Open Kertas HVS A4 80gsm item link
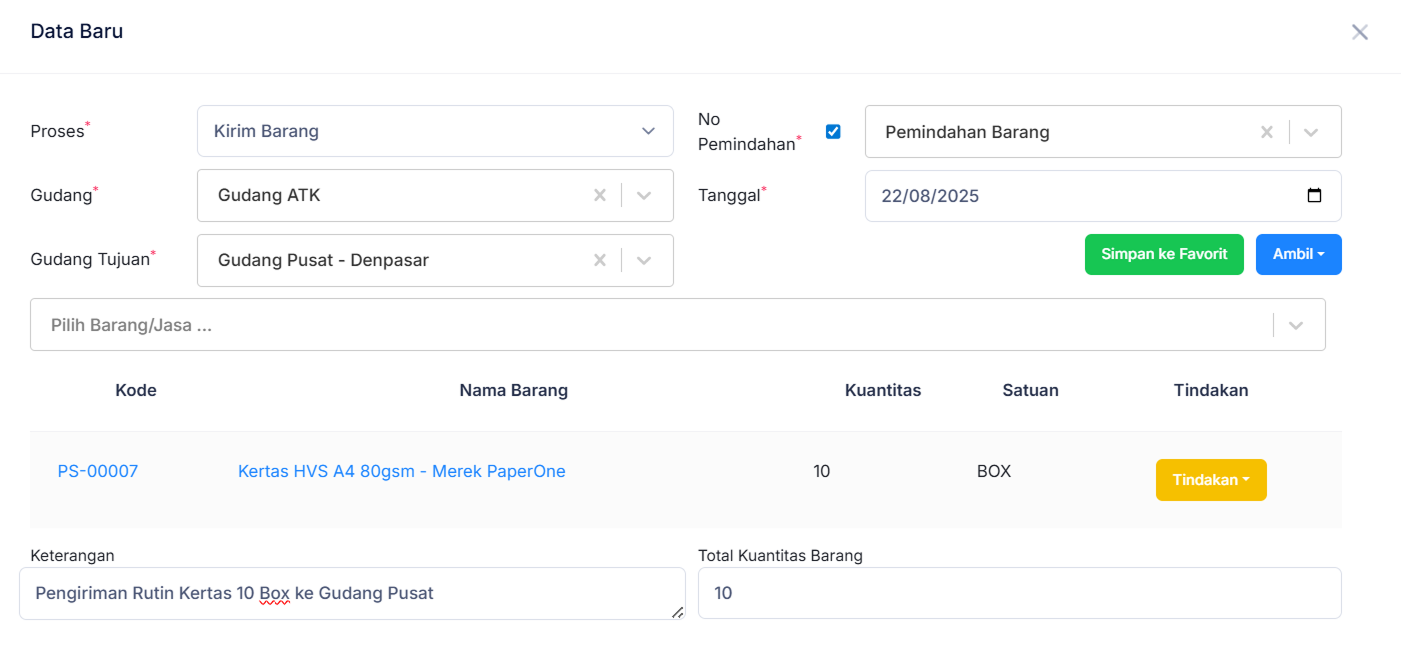Screen dimensions: 1401x668 401,471
